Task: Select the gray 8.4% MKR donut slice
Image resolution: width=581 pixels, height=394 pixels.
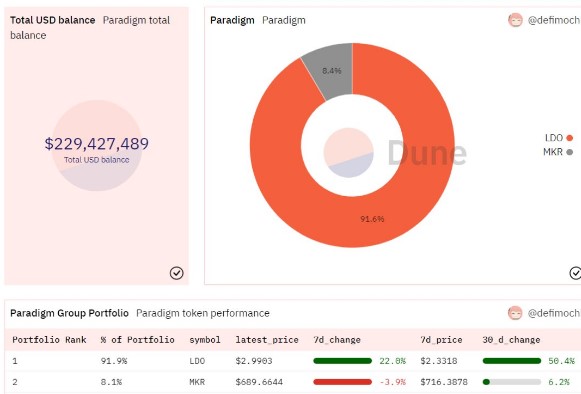Action: tap(331, 70)
